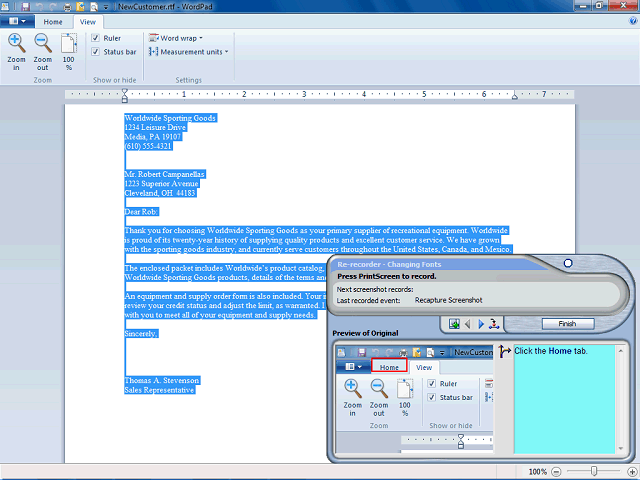Click the printer icon in WordPad's title bar
The image size is (640, 480).
click(67, 7)
